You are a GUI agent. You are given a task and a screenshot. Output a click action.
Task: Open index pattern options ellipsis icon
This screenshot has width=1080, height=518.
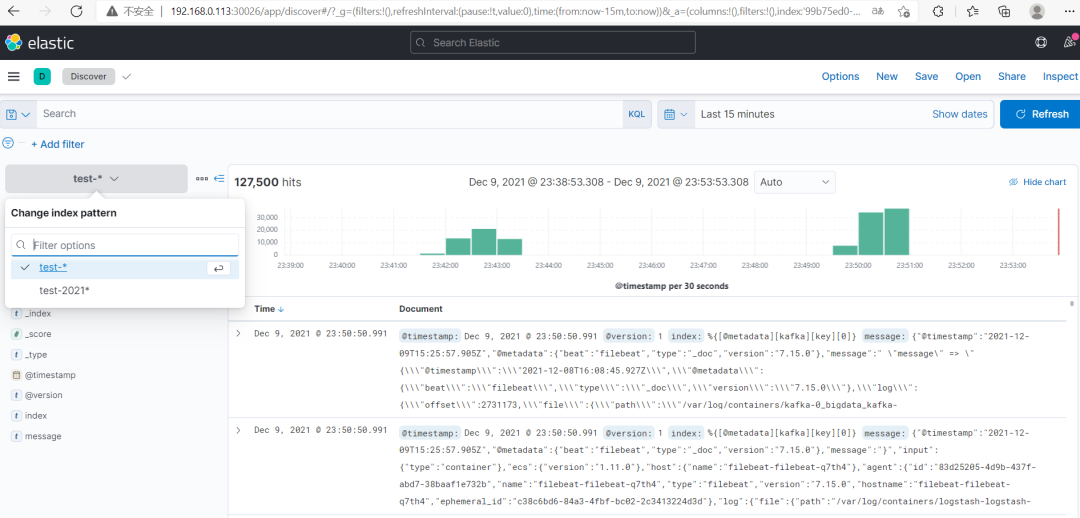[x=202, y=178]
